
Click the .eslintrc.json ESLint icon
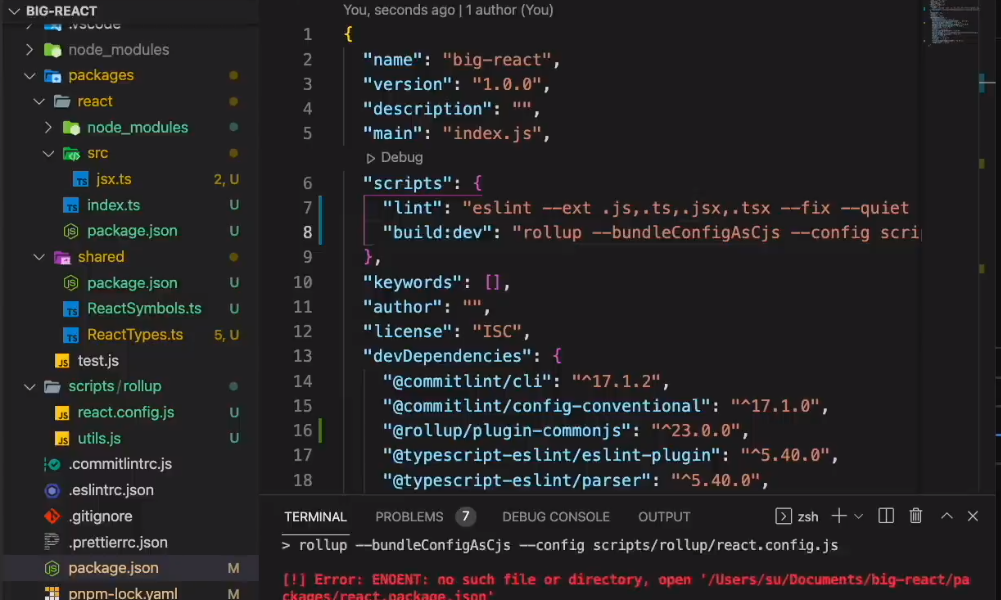point(52,490)
